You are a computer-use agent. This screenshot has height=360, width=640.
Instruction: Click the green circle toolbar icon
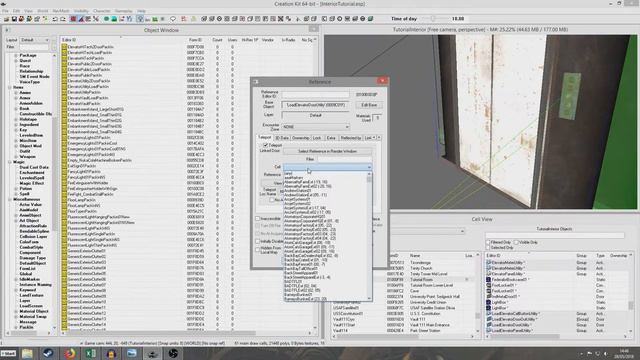106,19
